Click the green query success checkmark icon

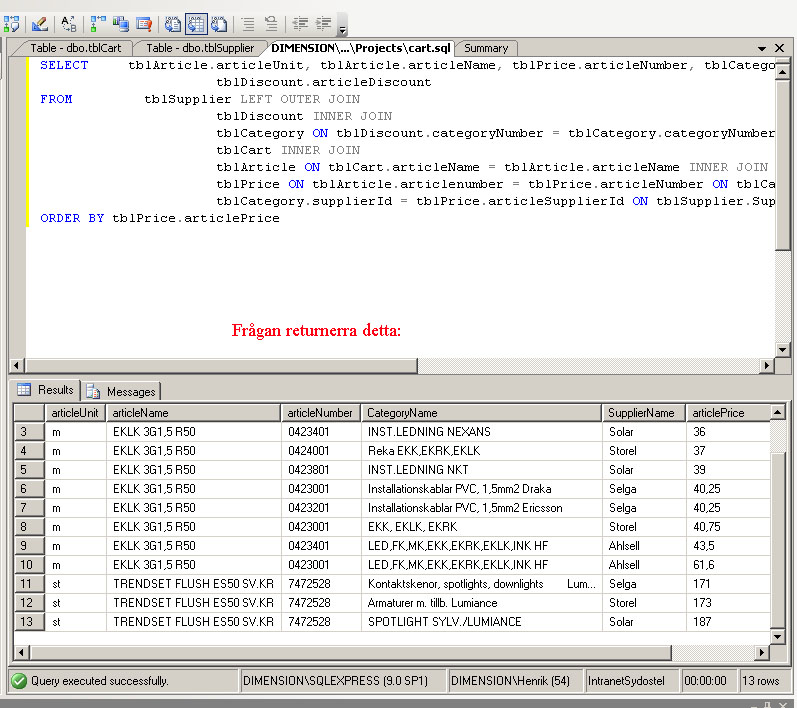19,681
